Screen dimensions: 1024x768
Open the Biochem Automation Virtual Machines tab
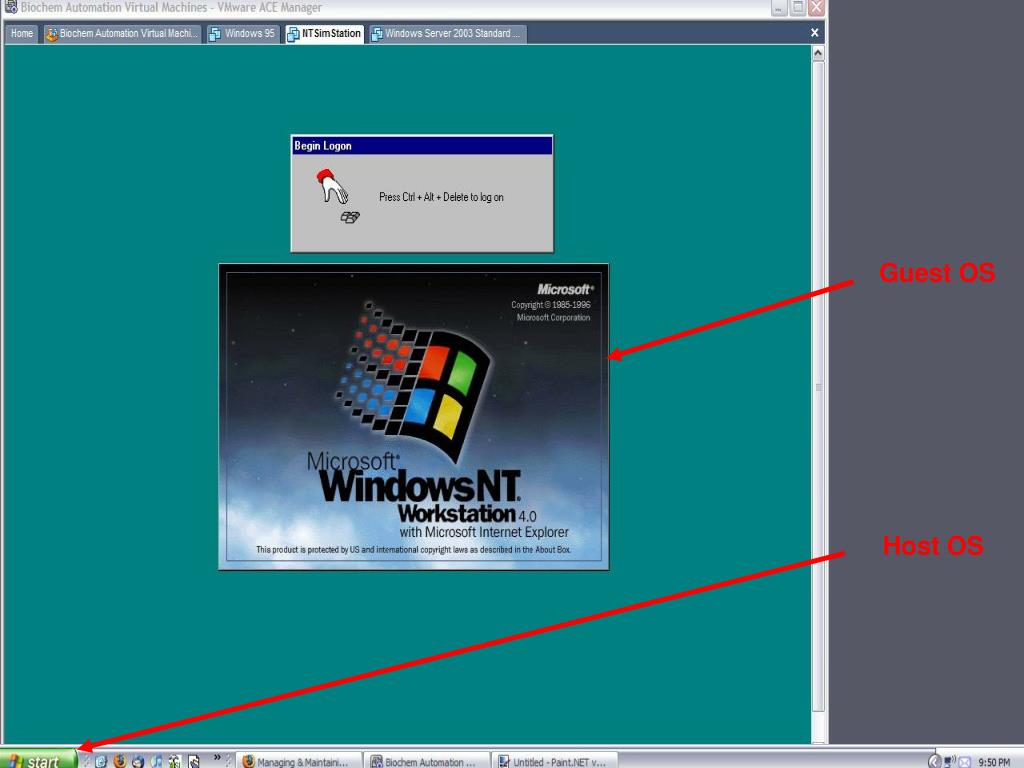click(122, 34)
